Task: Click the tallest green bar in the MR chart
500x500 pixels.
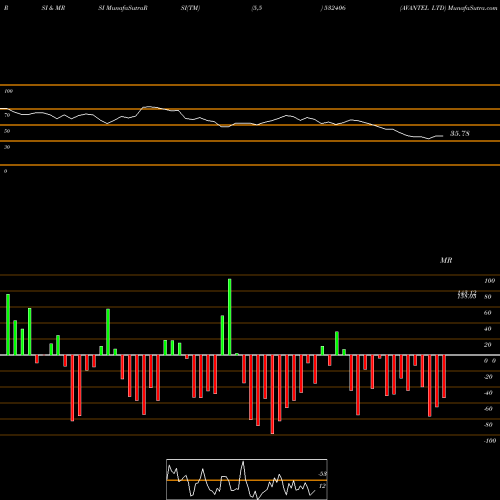Action: 230,317
